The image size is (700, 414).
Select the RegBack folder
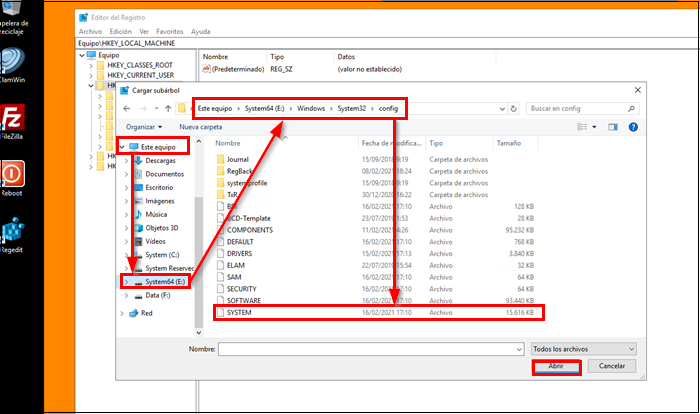pyautogui.click(x=239, y=171)
